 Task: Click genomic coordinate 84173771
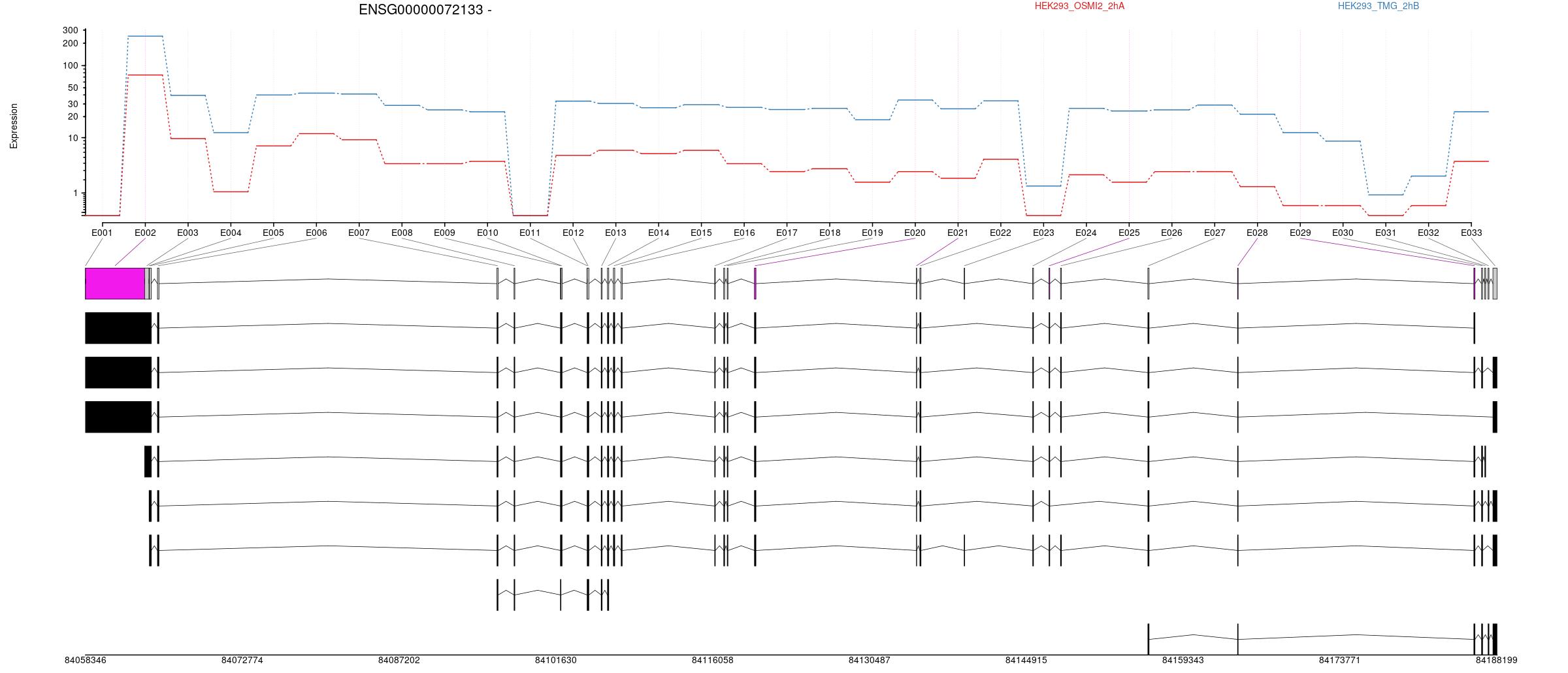[1340, 661]
